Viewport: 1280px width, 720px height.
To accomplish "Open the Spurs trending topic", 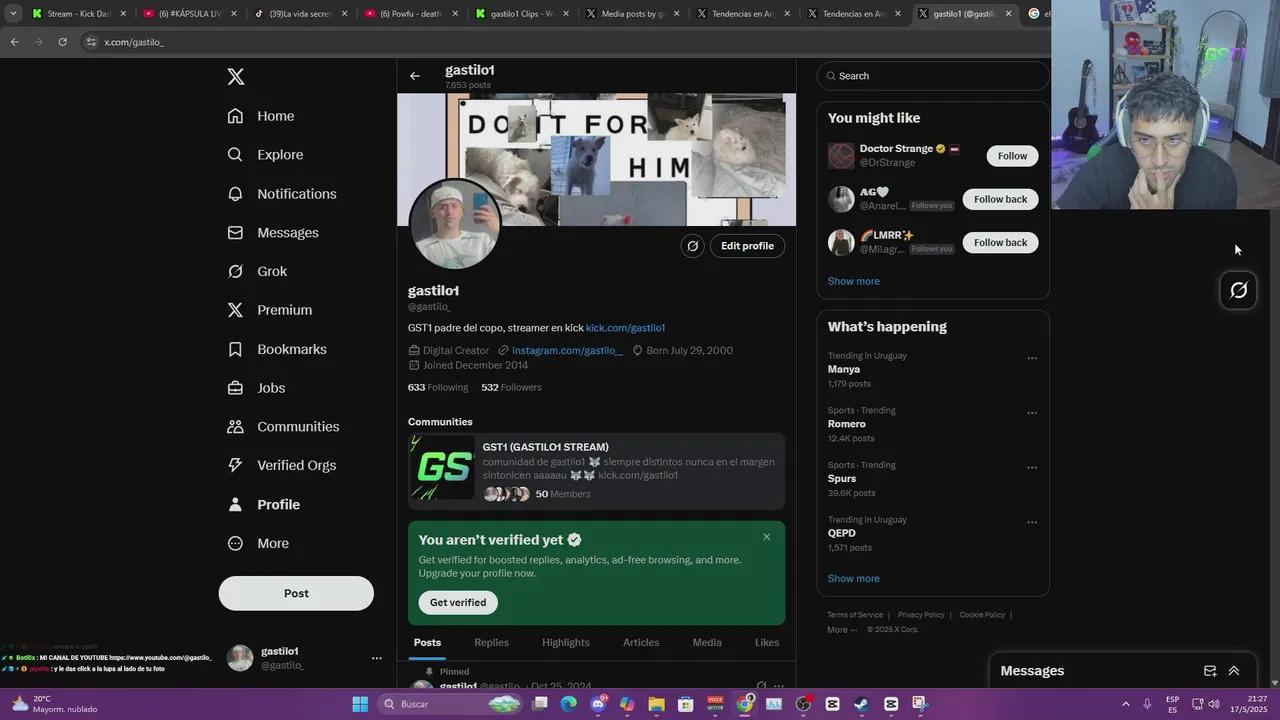I will pyautogui.click(x=933, y=479).
